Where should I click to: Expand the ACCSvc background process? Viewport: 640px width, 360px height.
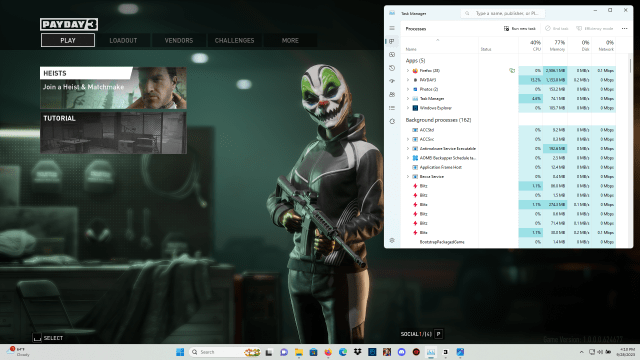coord(407,139)
